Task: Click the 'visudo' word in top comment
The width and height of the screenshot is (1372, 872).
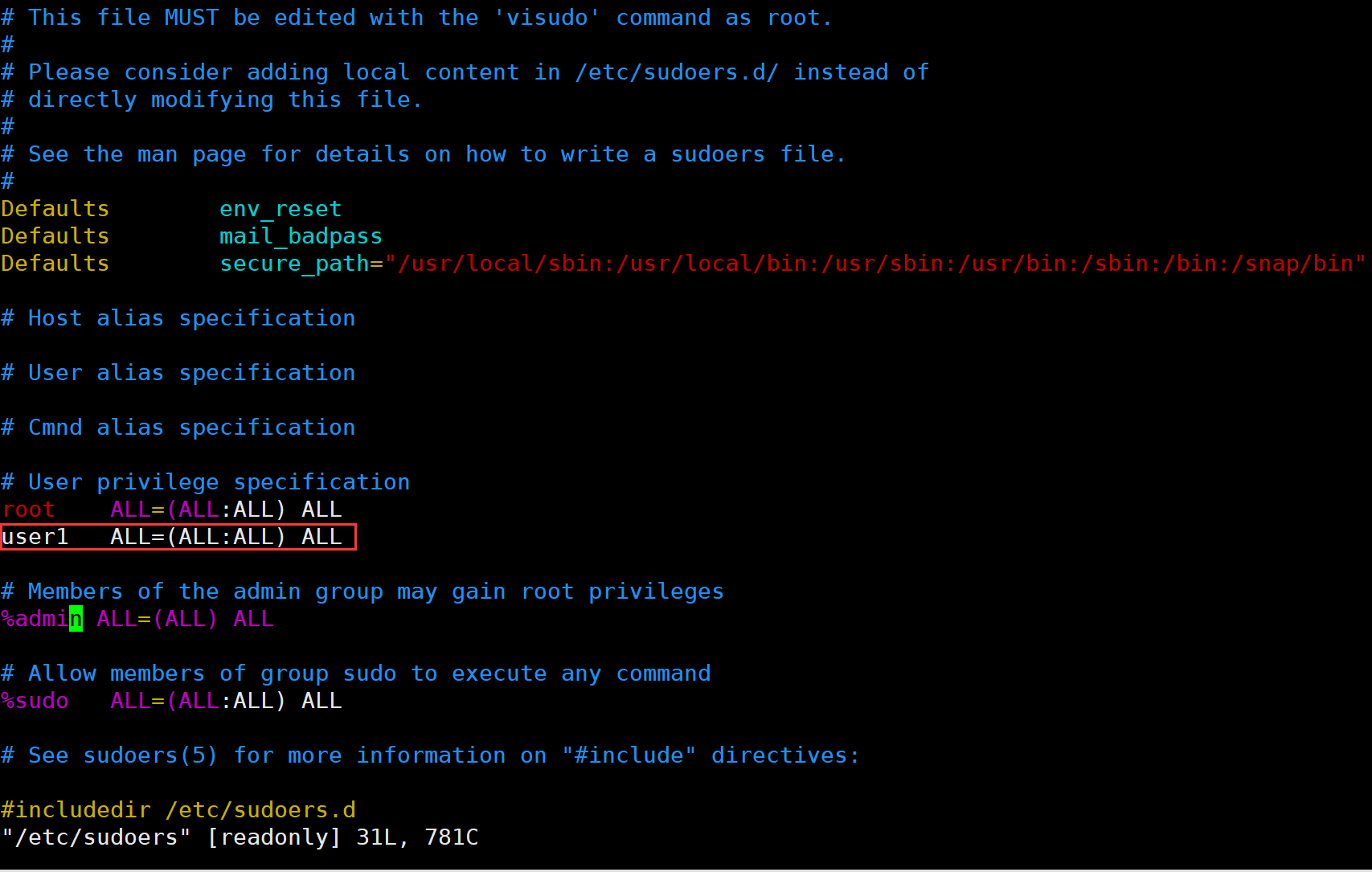Action: [x=547, y=18]
